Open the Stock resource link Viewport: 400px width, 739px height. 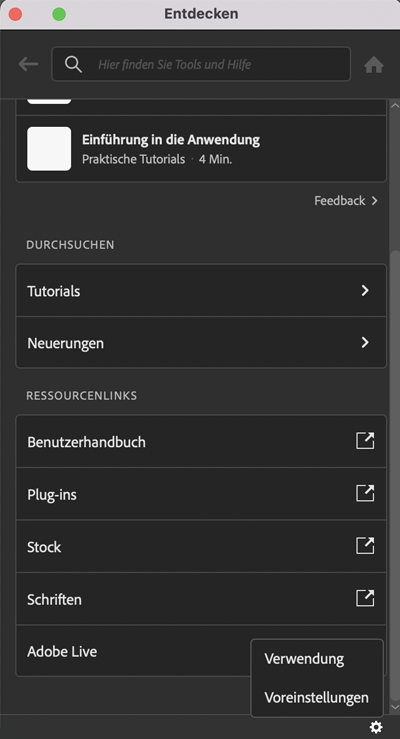[201, 546]
